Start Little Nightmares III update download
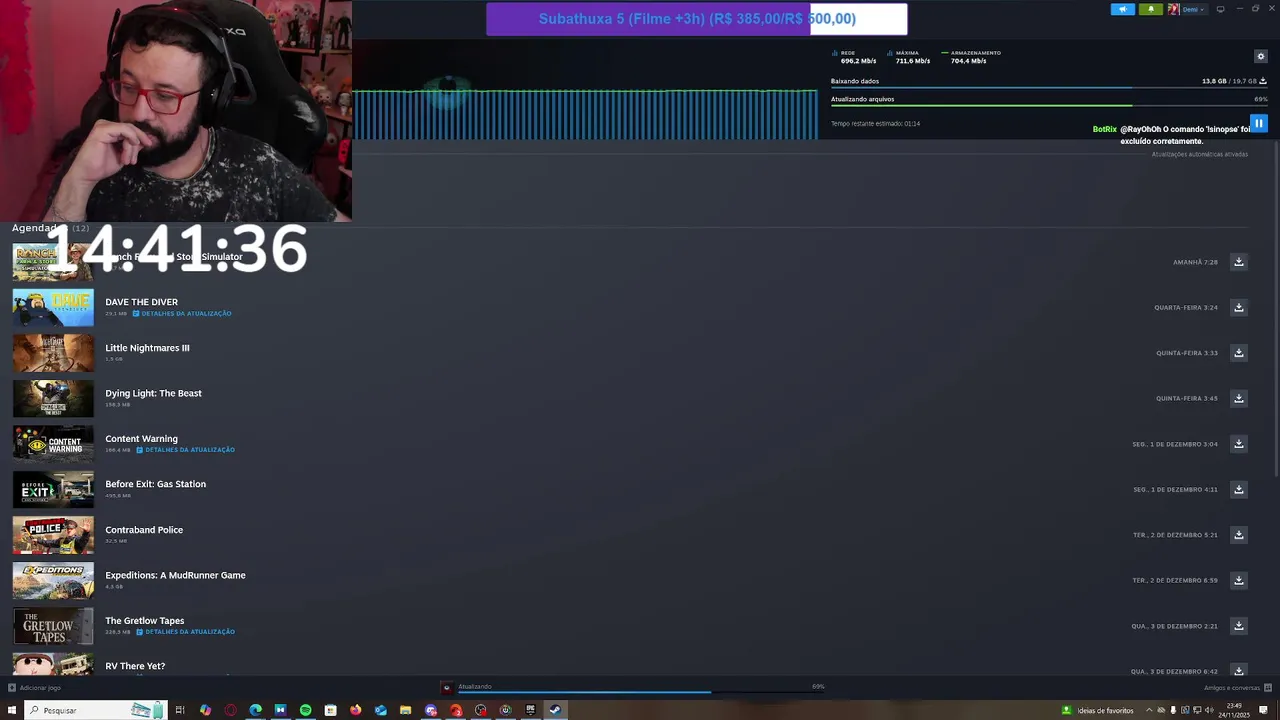This screenshot has width=1280, height=720. click(1238, 353)
